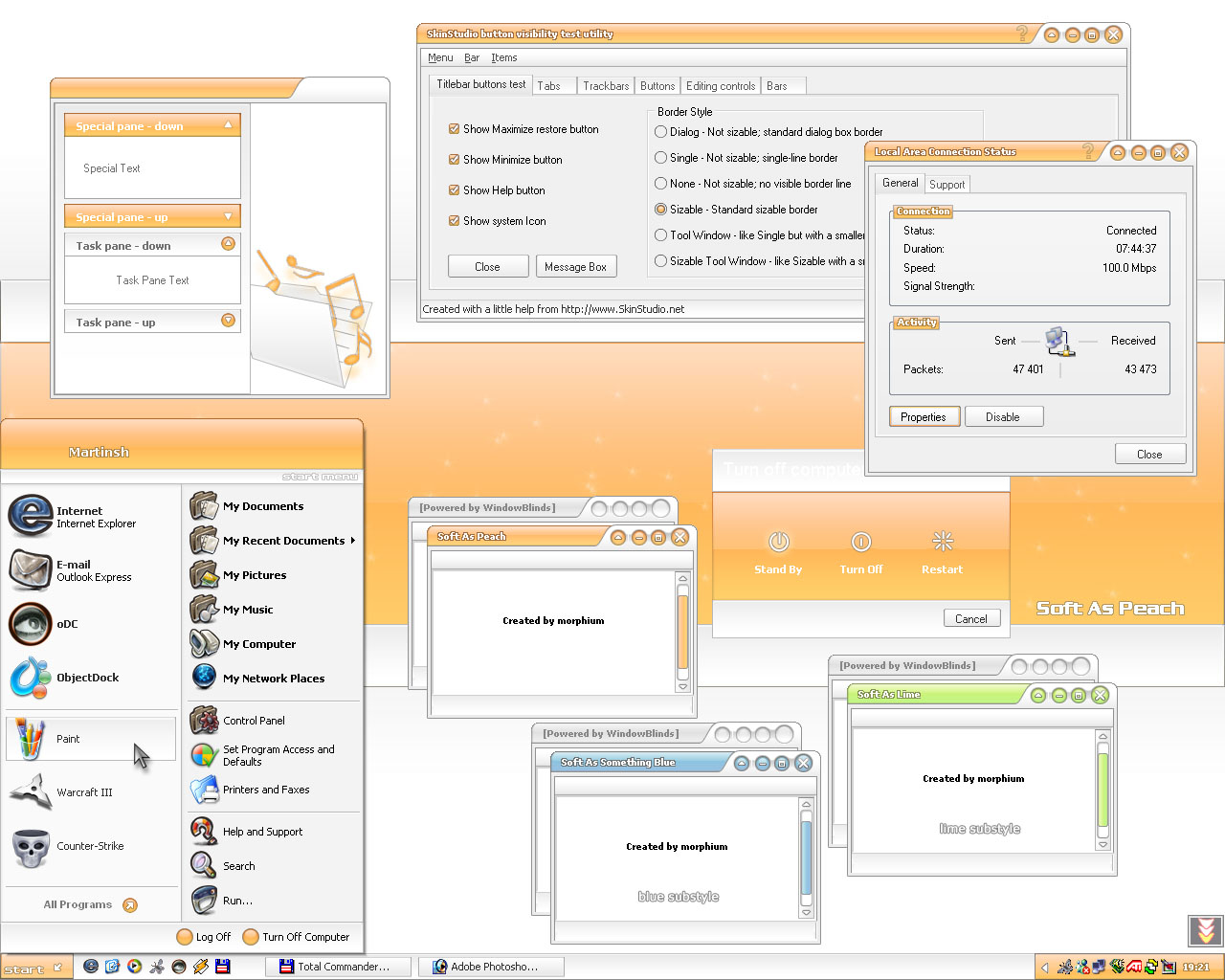Image resolution: width=1225 pixels, height=980 pixels.
Task: Open the Bar menu in SkinStudio
Action: (x=472, y=57)
